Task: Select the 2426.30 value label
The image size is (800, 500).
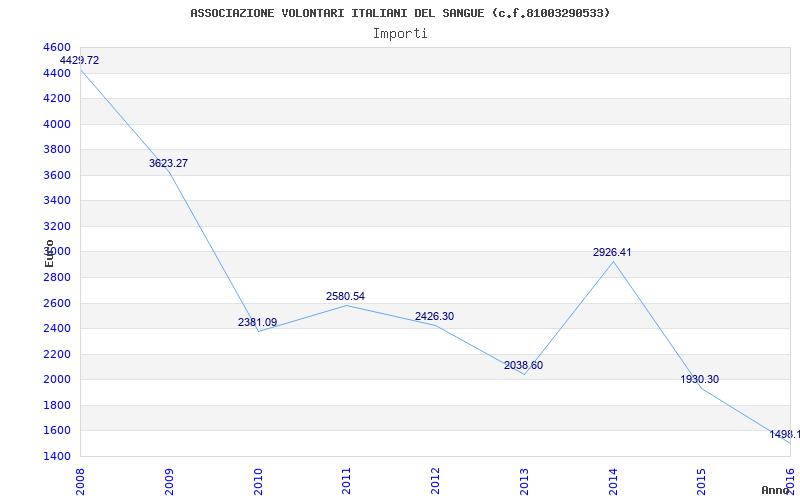Action: point(434,316)
